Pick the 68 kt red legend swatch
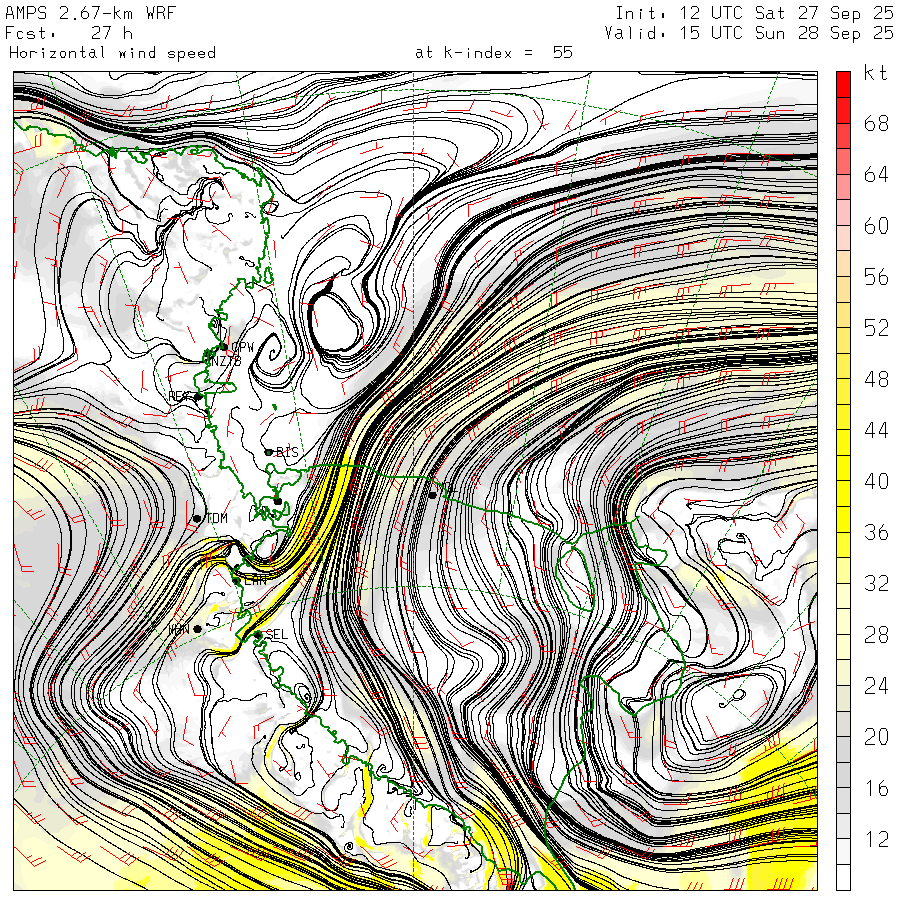Screen dimensions: 900x900 (843, 123)
